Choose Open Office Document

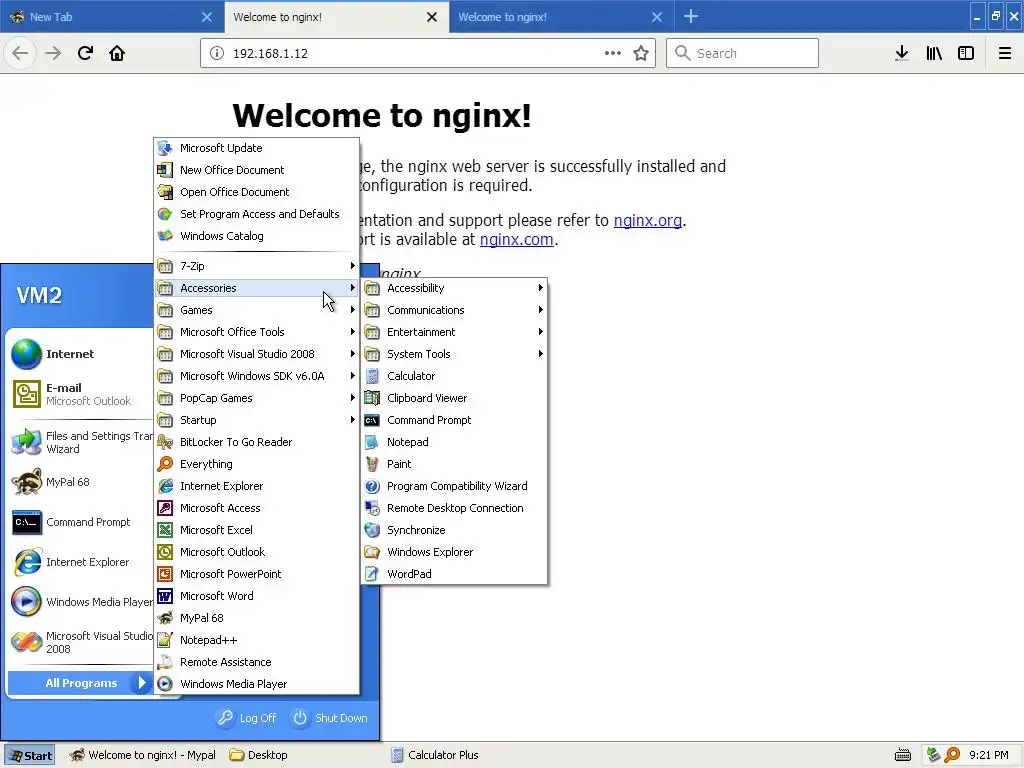[257, 192]
